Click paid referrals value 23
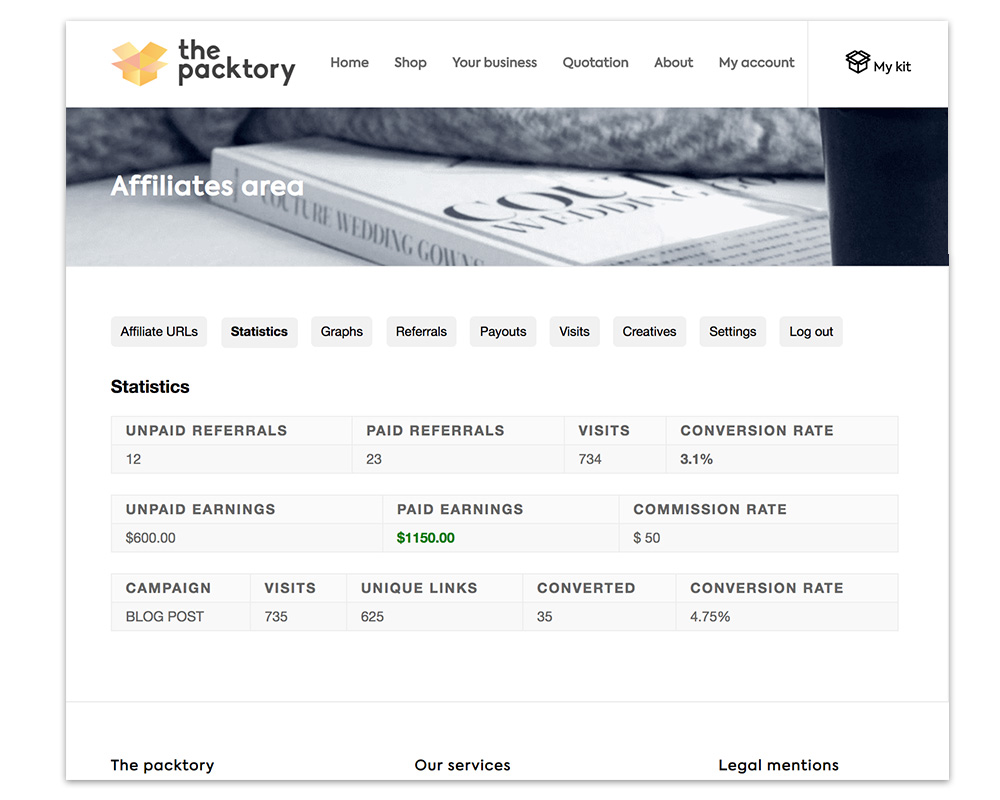Image resolution: width=1000 pixels, height=800 pixels. pyautogui.click(x=374, y=459)
